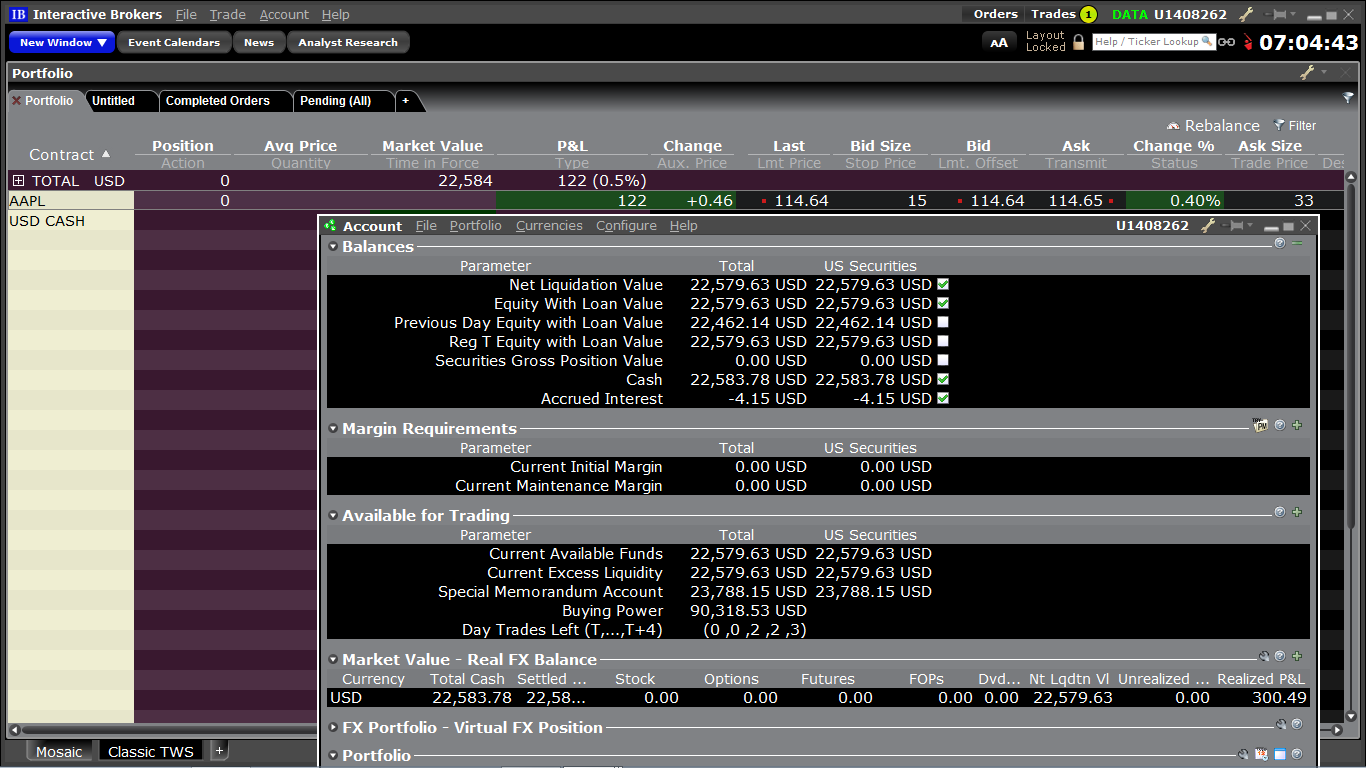
Task: Open help for Available for Trading section
Action: click(1280, 512)
